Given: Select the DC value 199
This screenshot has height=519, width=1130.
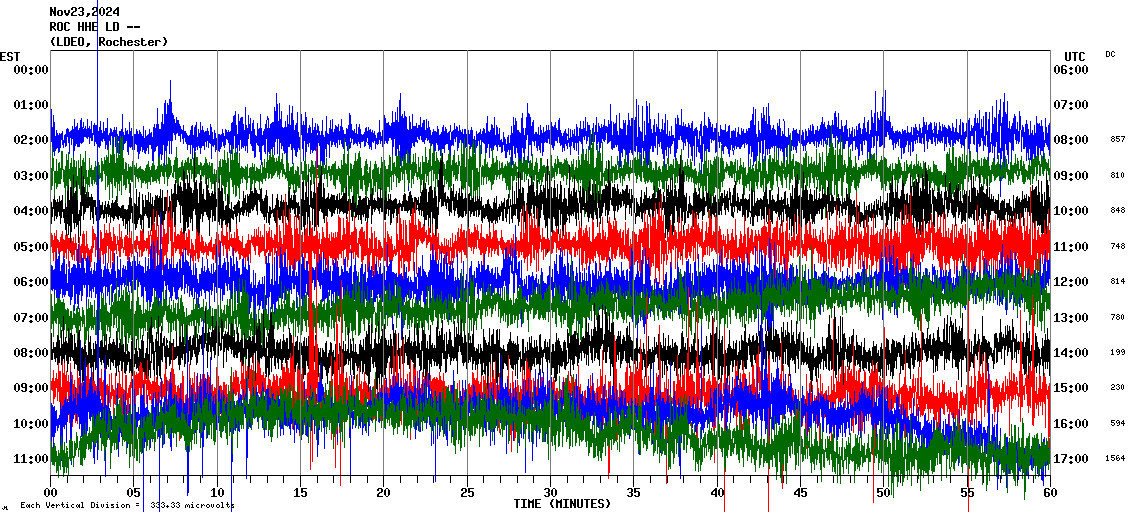Looking at the screenshot, I should [1117, 353].
